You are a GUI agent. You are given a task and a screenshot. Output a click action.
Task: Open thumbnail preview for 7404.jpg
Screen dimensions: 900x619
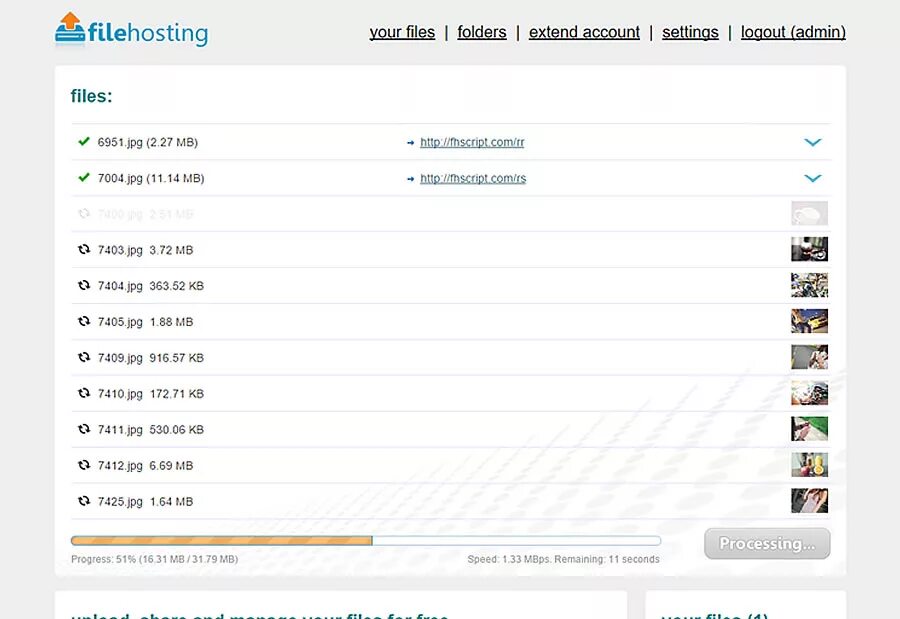[809, 285]
